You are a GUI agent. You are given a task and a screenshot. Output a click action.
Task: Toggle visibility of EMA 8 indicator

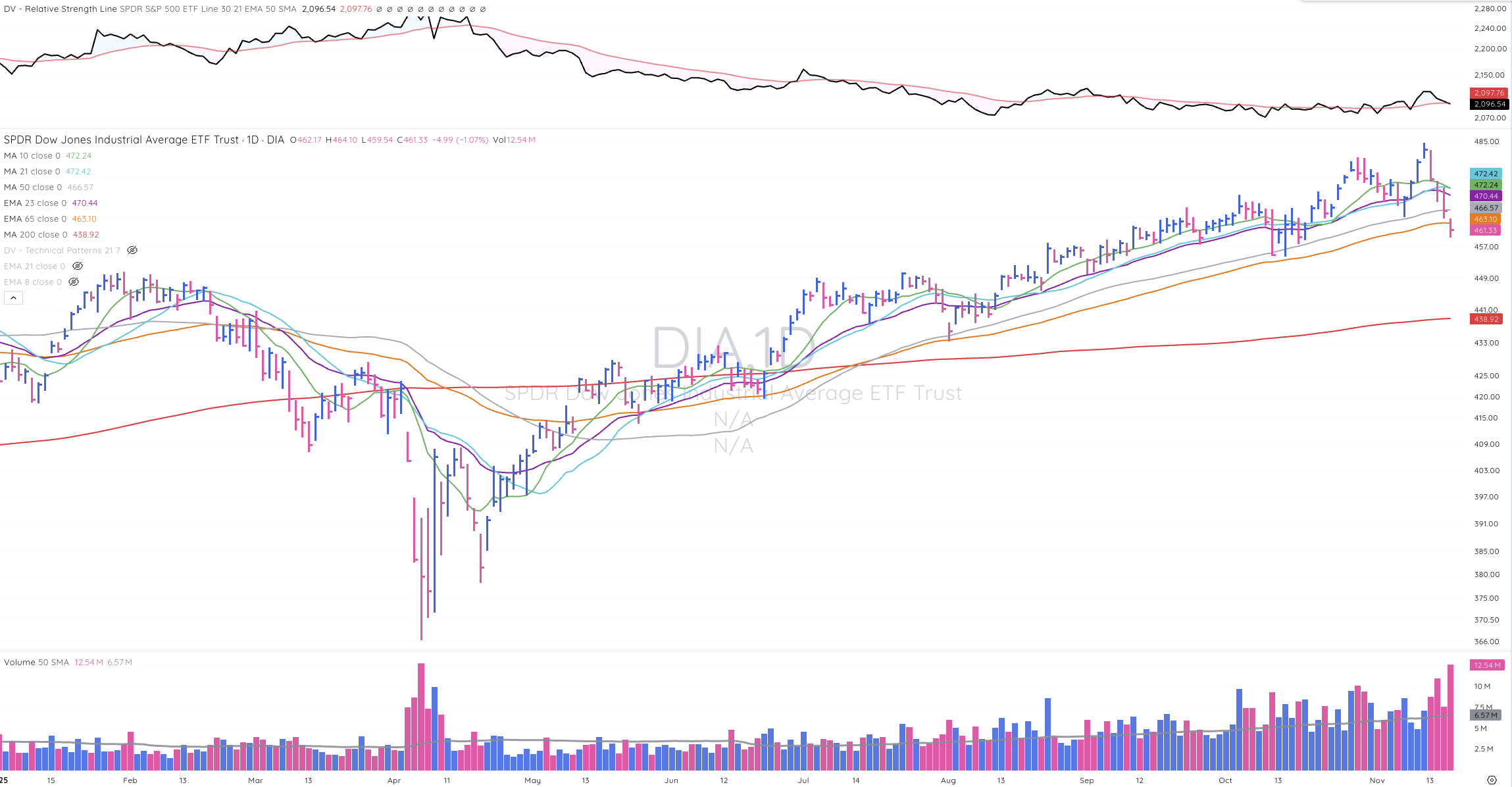(74, 282)
